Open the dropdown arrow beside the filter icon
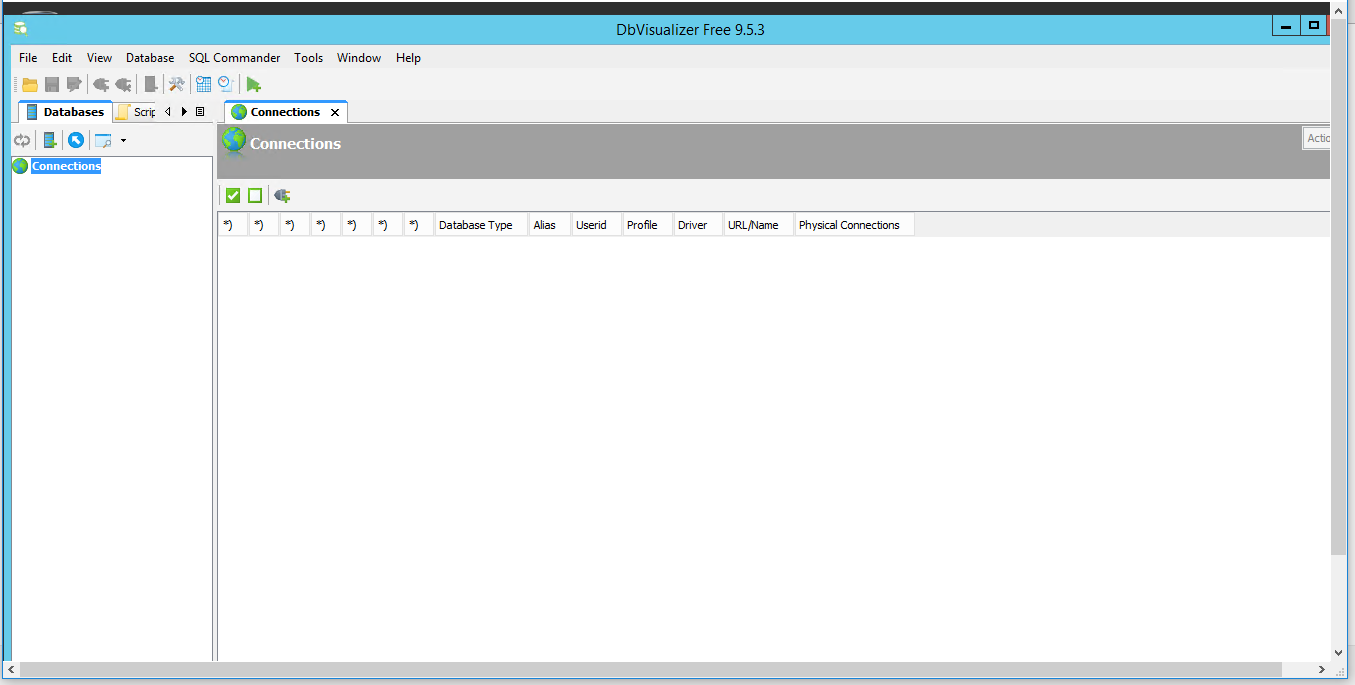The width and height of the screenshot is (1355, 685). [x=123, y=141]
